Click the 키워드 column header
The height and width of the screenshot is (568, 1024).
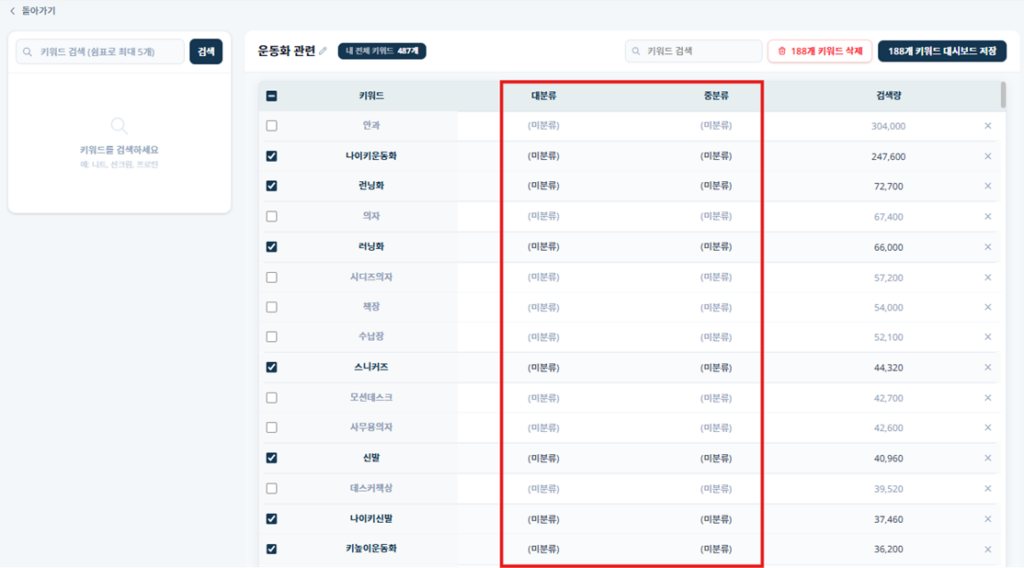click(x=371, y=97)
